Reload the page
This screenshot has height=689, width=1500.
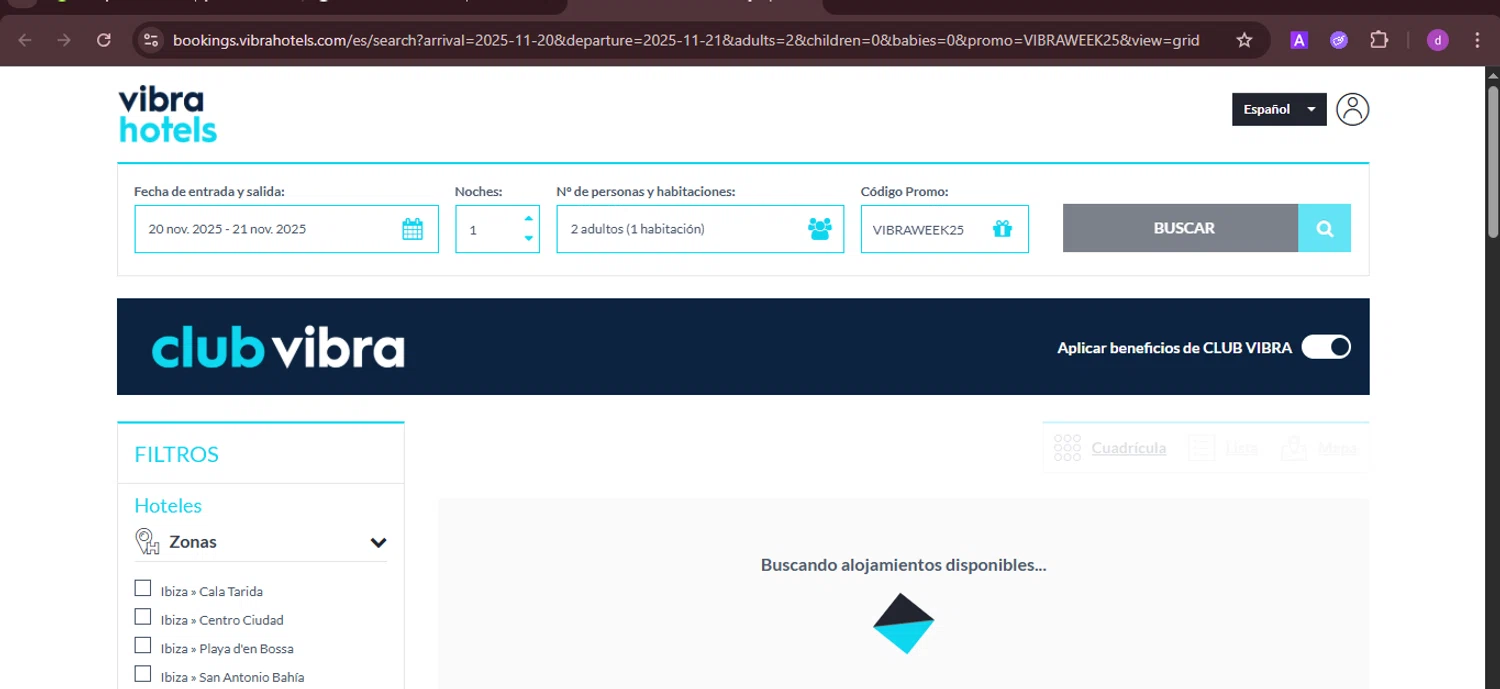tap(103, 40)
